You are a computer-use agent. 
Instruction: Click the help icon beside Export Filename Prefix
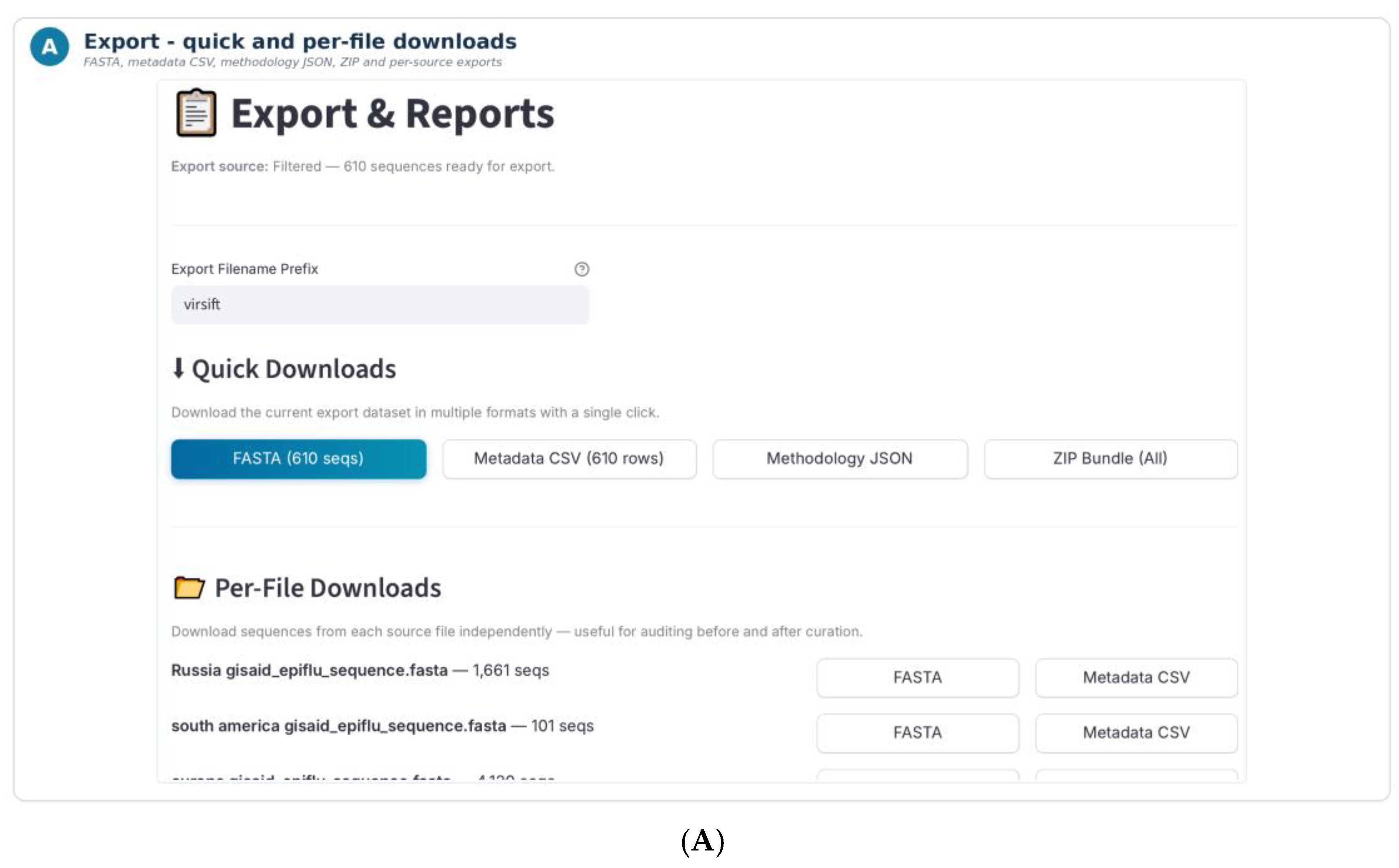pos(581,269)
